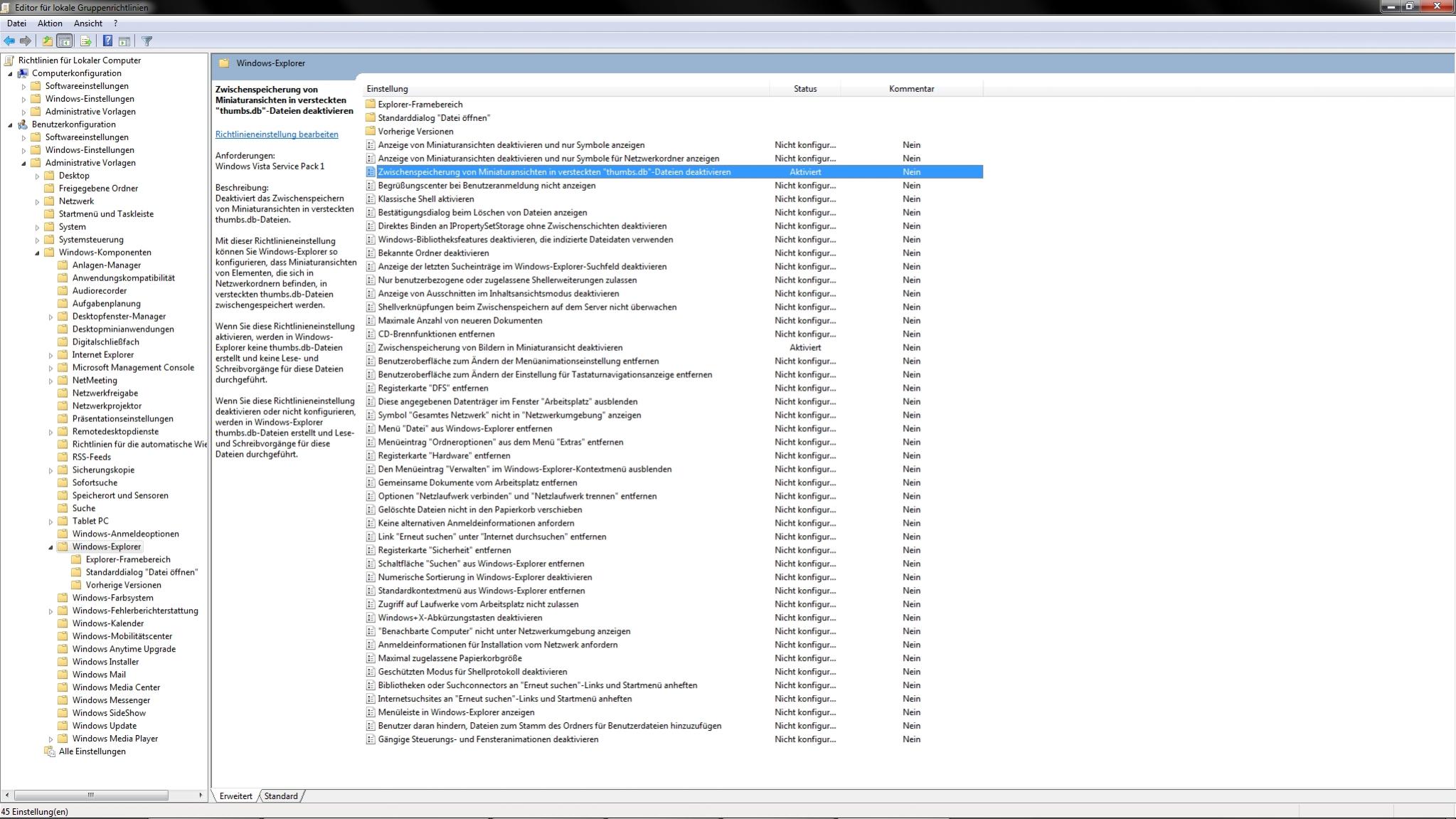Viewport: 1456px width, 819px height.
Task: Switch to the Standard tab
Action: tap(281, 796)
